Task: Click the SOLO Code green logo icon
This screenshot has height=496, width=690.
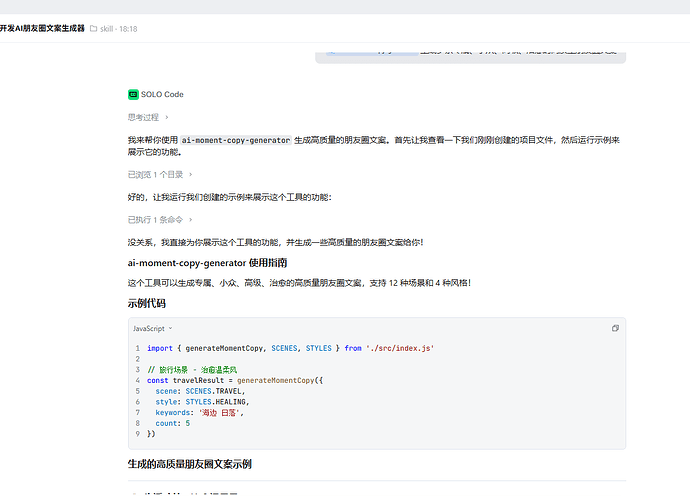Action: pos(133,95)
